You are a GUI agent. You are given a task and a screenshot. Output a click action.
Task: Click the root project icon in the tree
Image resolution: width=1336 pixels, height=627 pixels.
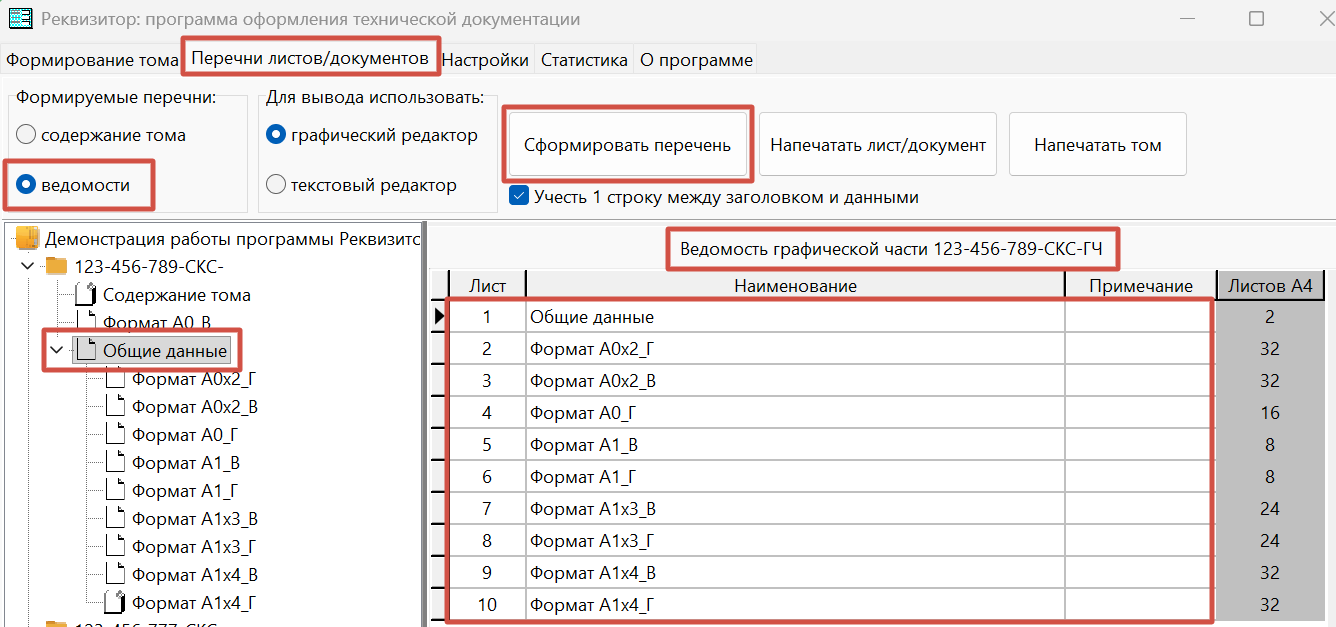(x=27, y=238)
